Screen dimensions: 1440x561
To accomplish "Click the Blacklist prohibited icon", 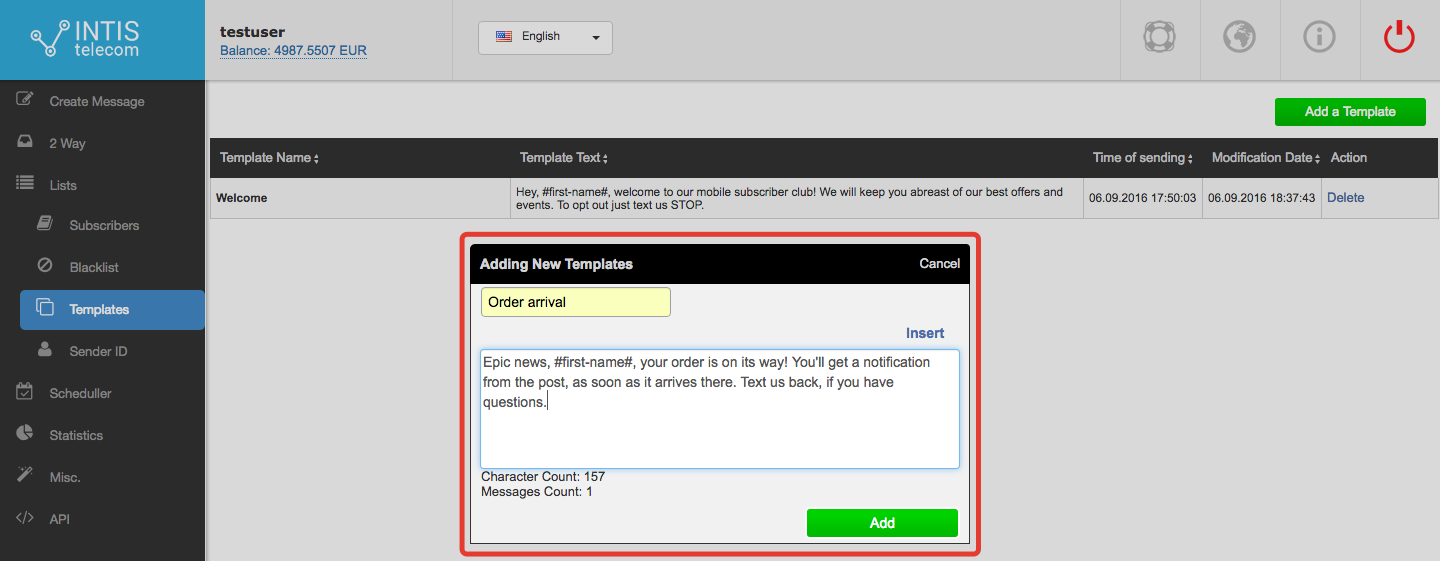I will 45,266.
